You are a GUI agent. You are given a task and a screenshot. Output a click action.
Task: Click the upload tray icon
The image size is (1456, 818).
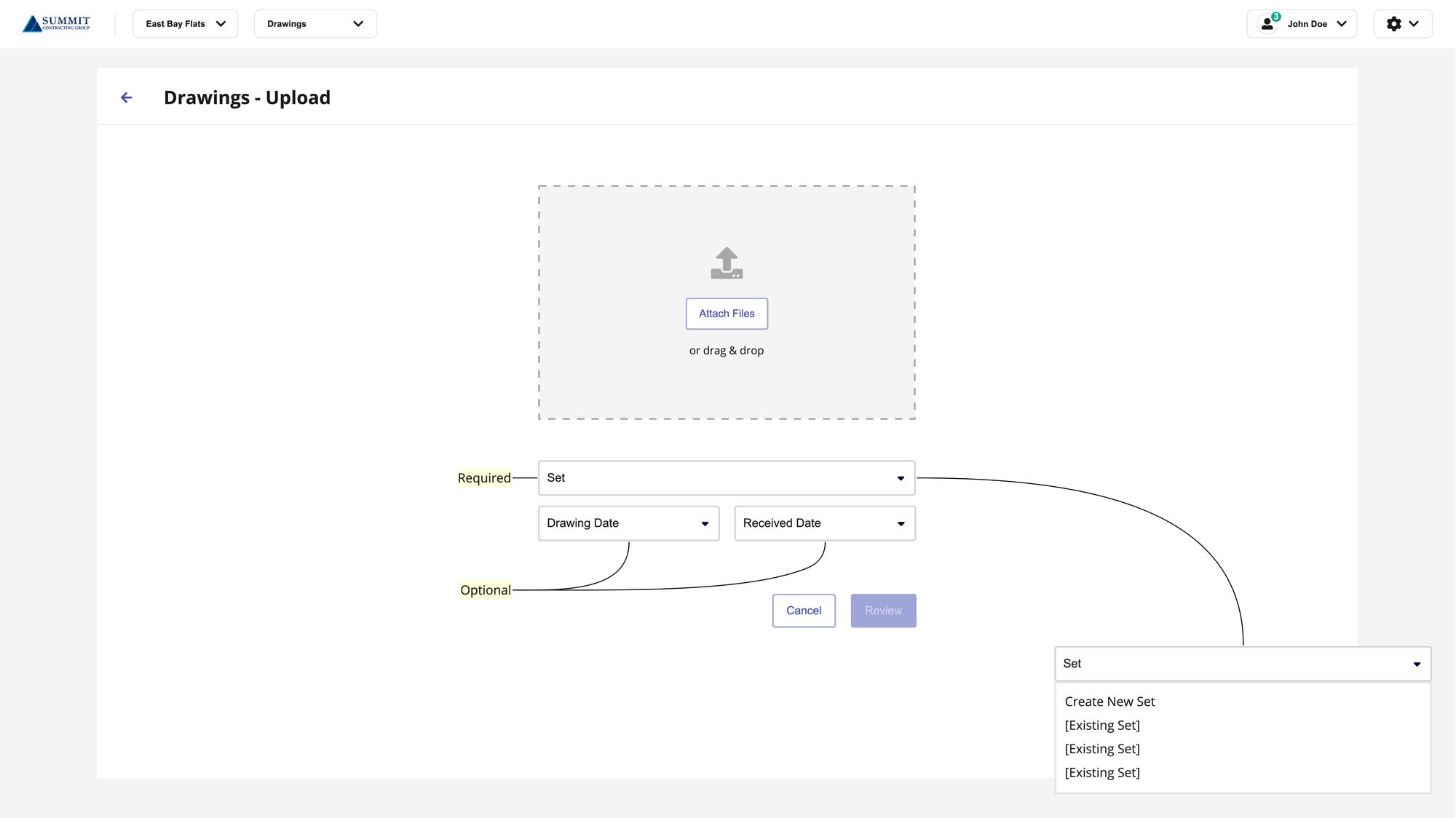coord(727,263)
